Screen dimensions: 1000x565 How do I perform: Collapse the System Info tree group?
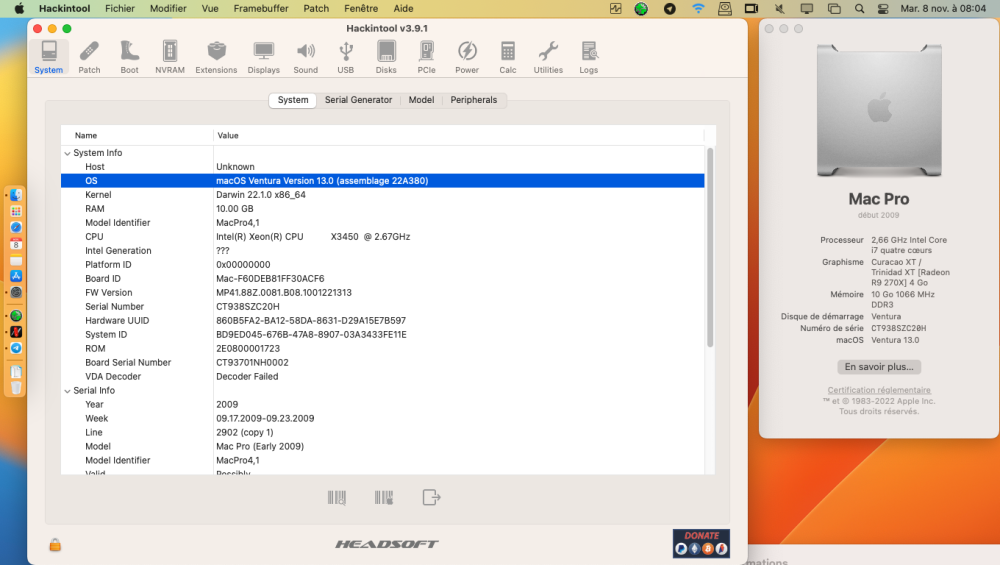tap(67, 153)
